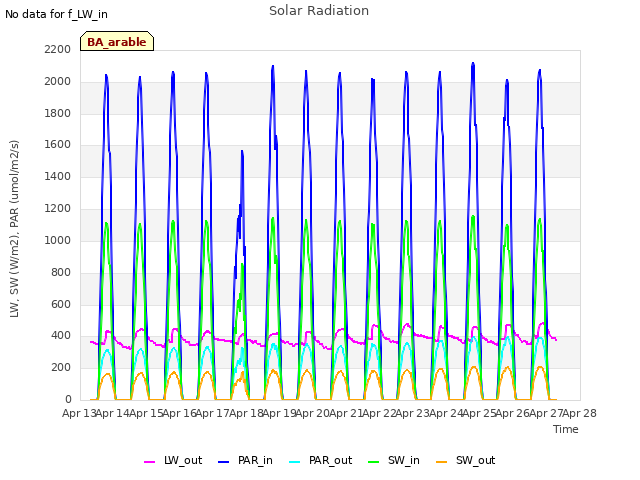The width and height of the screenshot is (640, 480).
Task: Click the 600 y-axis tick label
Action: (x=61, y=304)
